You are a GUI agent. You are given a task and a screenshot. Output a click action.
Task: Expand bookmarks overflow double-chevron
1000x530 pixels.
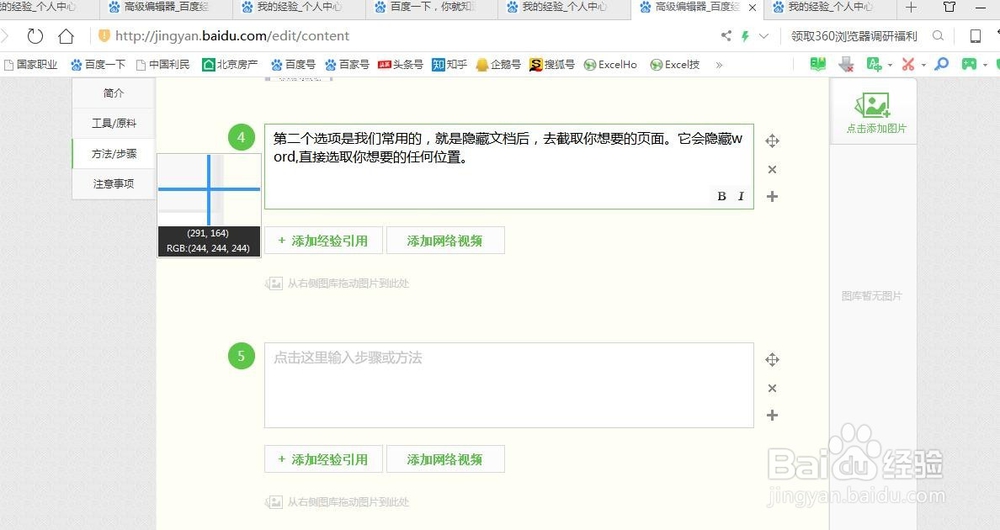[x=719, y=64]
